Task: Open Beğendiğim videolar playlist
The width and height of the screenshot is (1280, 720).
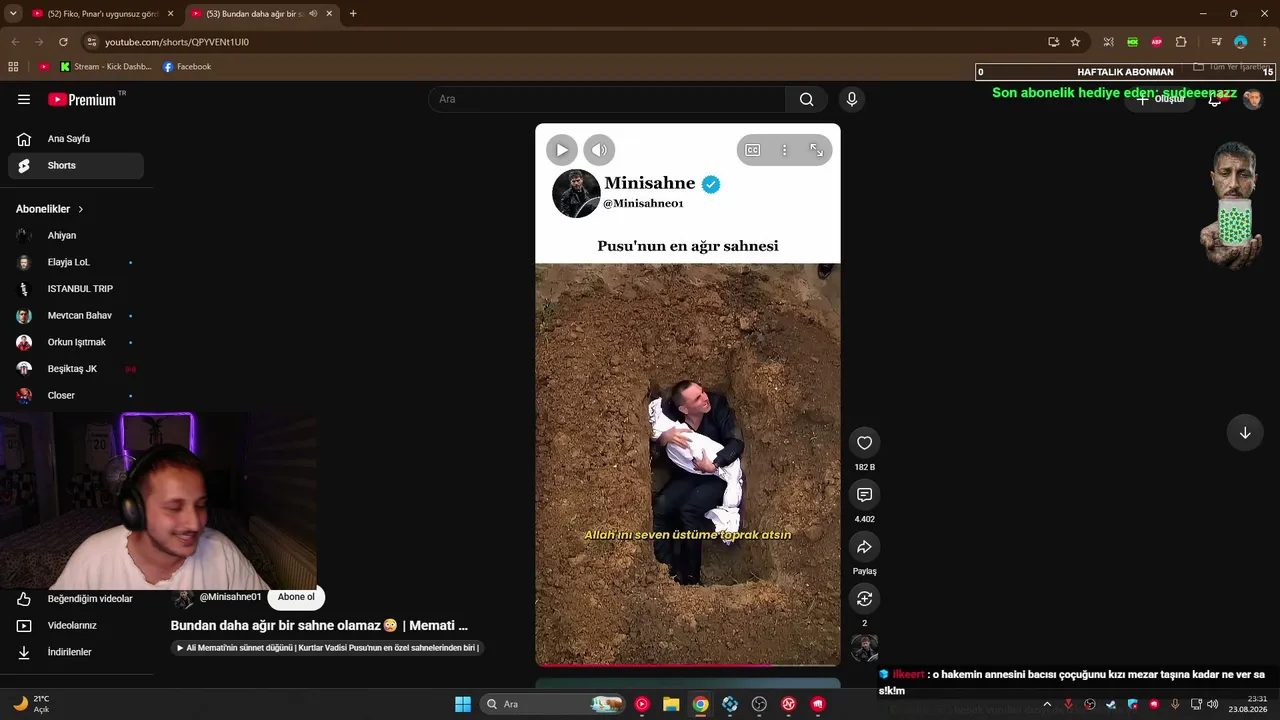Action: point(76,599)
